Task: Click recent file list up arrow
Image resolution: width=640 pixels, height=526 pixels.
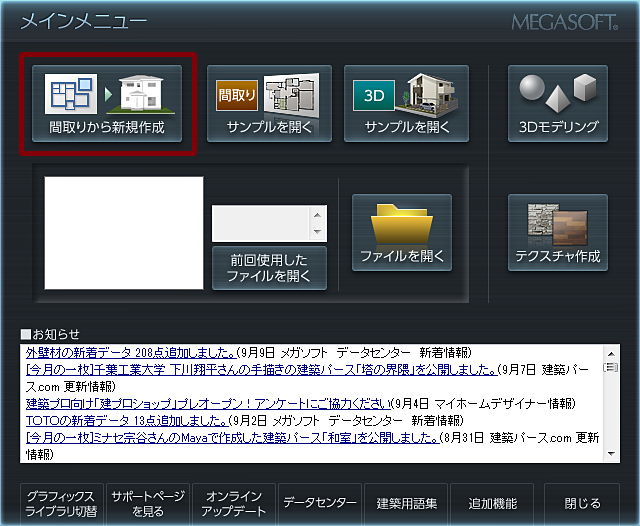Action: coord(319,214)
